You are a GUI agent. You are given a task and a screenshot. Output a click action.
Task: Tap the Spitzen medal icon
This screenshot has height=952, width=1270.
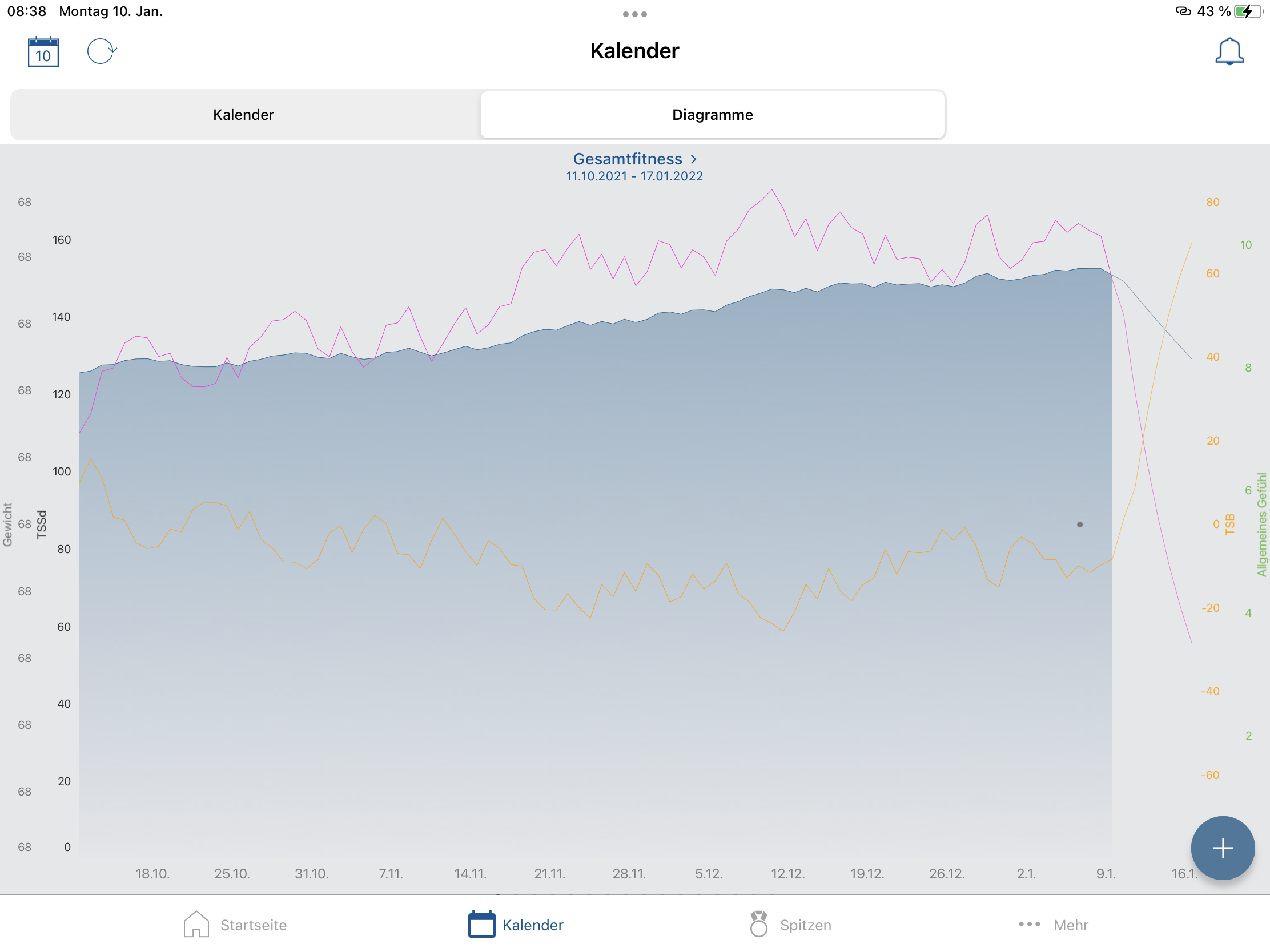tap(758, 925)
